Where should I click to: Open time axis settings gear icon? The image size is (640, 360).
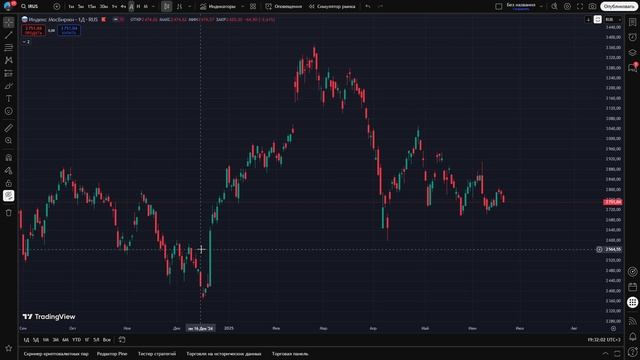(x=613, y=328)
